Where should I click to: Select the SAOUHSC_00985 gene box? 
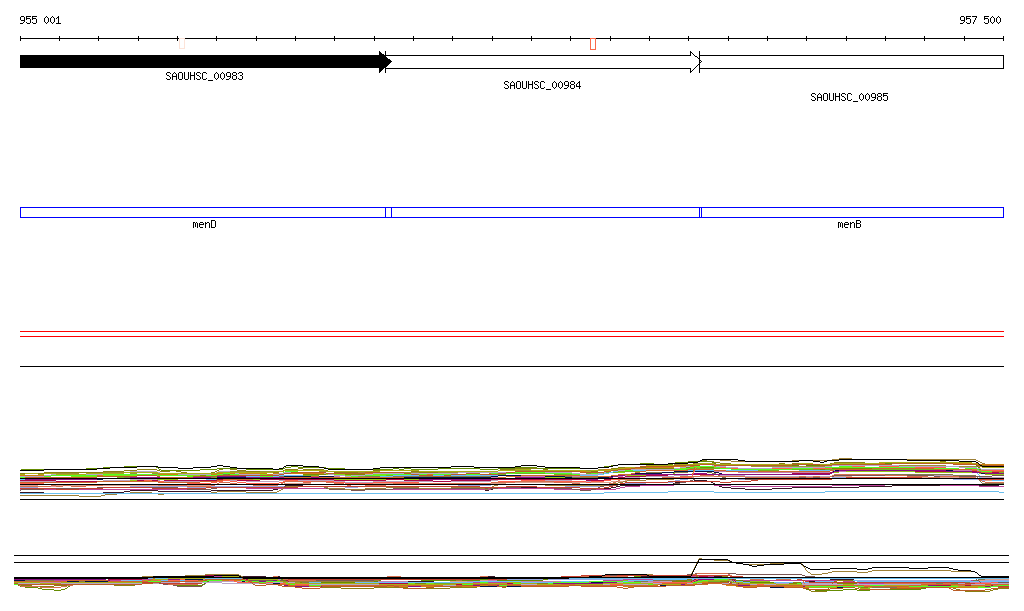pyautogui.click(x=850, y=62)
